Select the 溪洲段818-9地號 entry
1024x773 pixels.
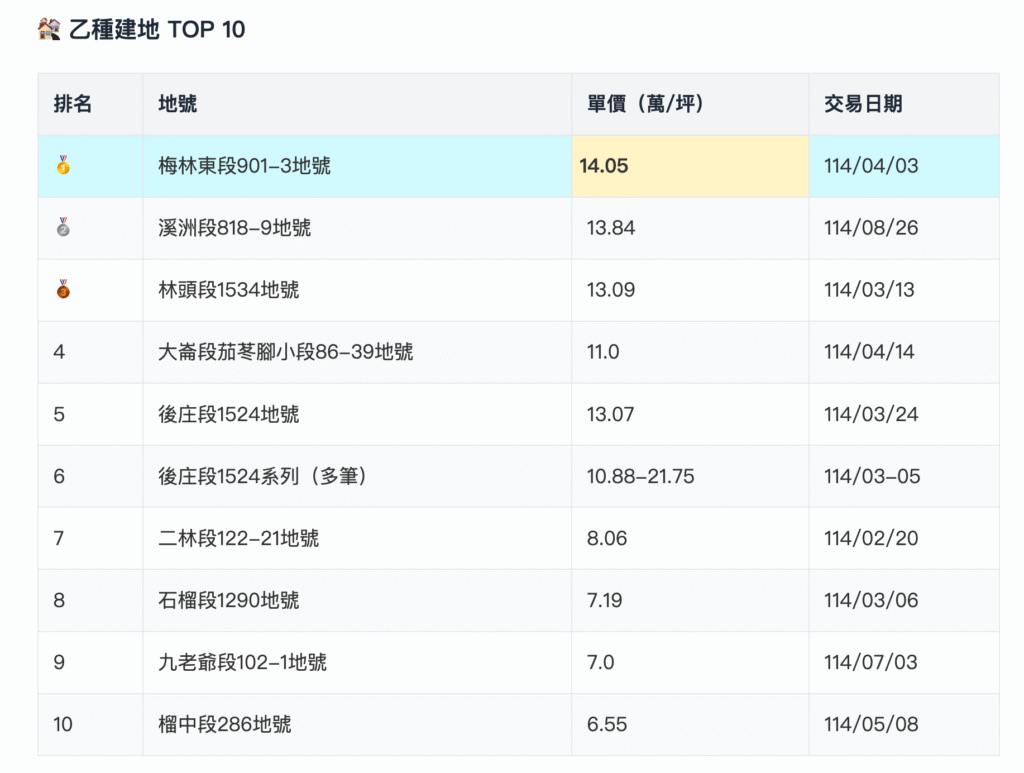[235, 228]
